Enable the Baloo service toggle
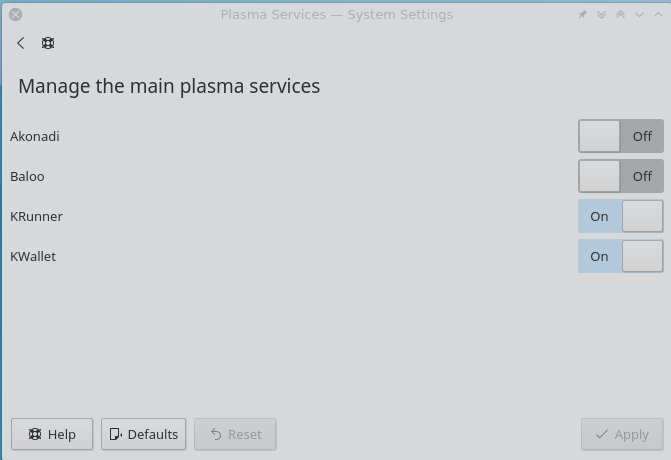This screenshot has width=671, height=460. pos(620,176)
